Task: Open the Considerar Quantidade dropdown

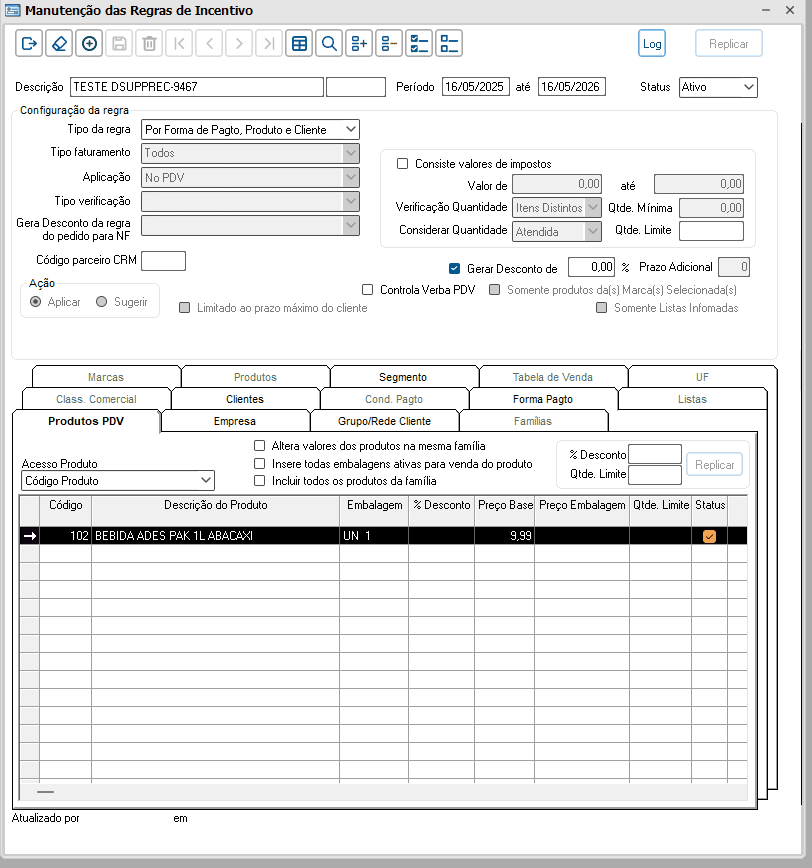Action: tap(557, 231)
